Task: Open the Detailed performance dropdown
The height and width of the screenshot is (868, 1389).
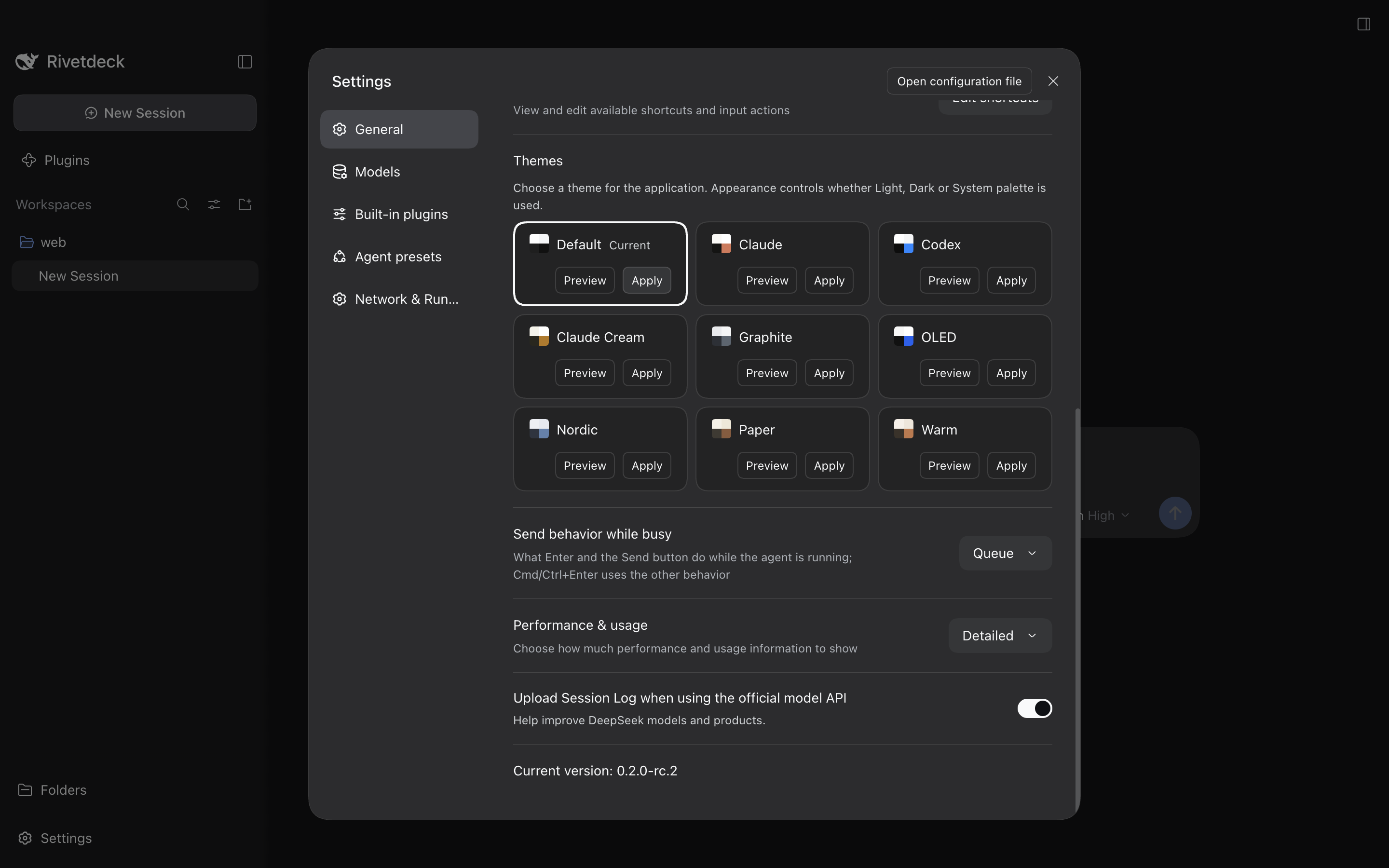Action: pos(1000,636)
